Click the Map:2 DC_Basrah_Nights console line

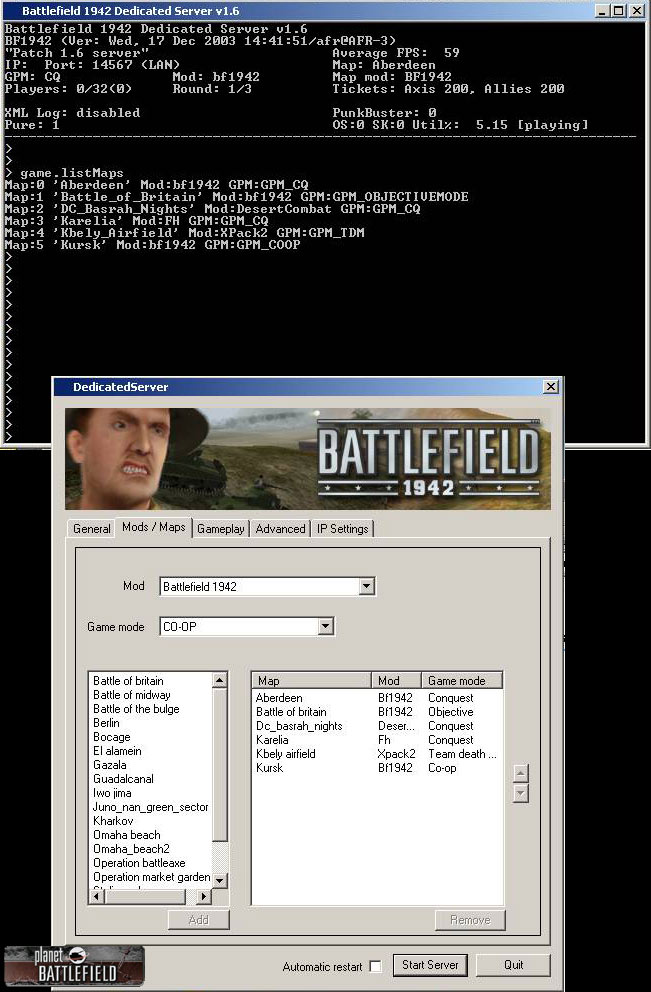(x=212, y=209)
